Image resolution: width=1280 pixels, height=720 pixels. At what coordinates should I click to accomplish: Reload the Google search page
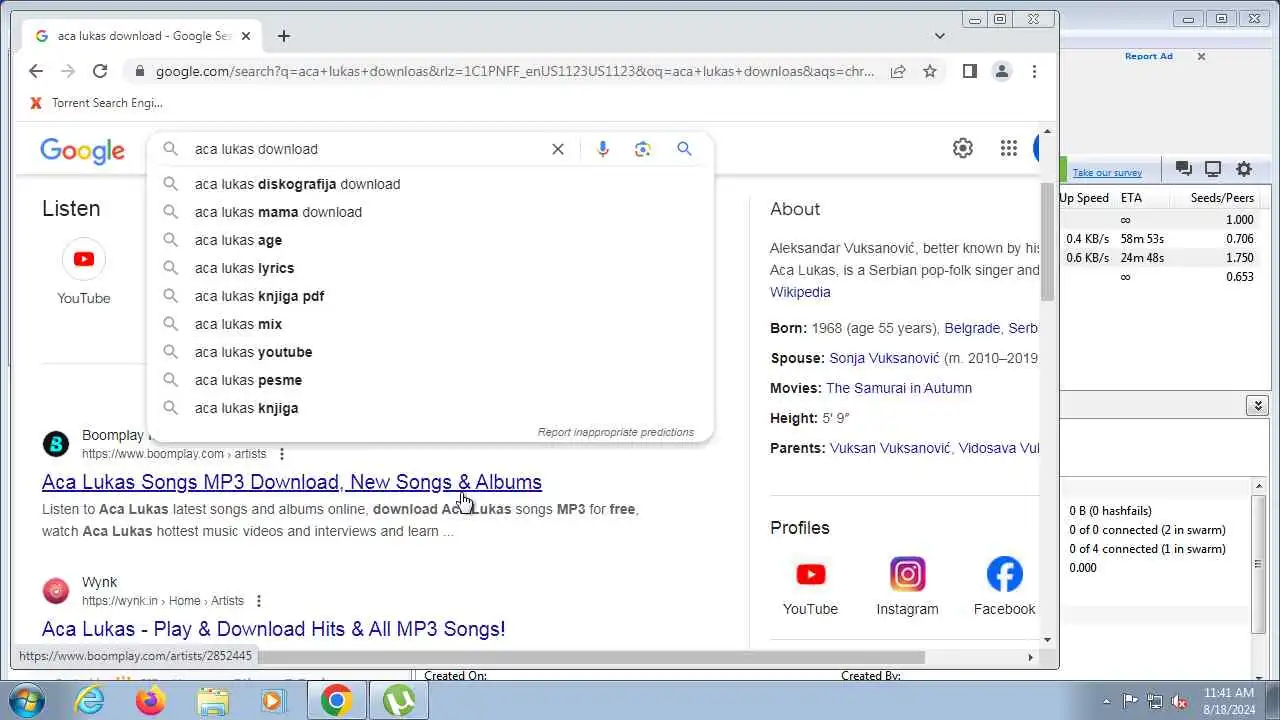click(x=100, y=71)
